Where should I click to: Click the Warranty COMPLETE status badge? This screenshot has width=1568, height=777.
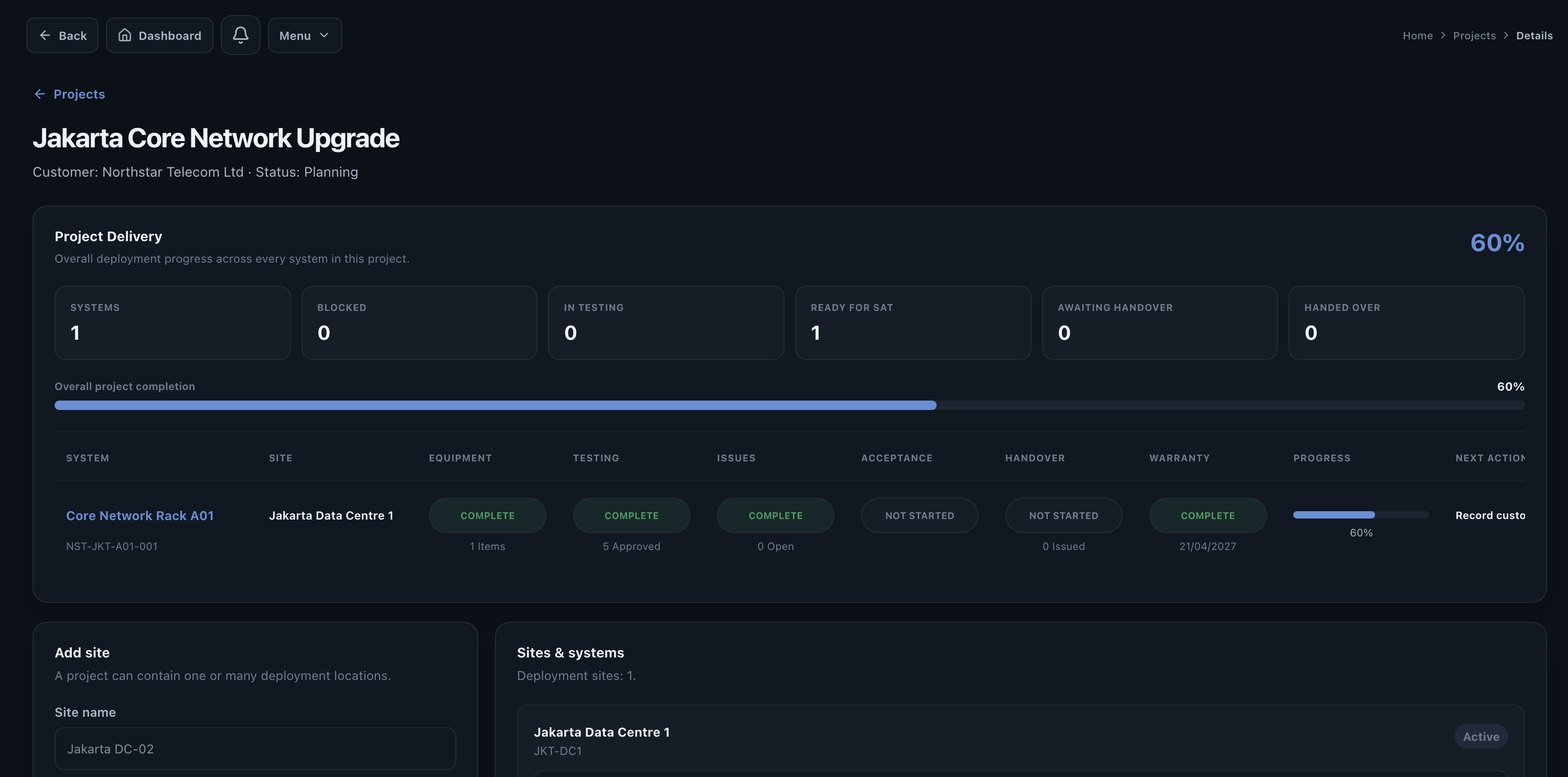[1208, 515]
